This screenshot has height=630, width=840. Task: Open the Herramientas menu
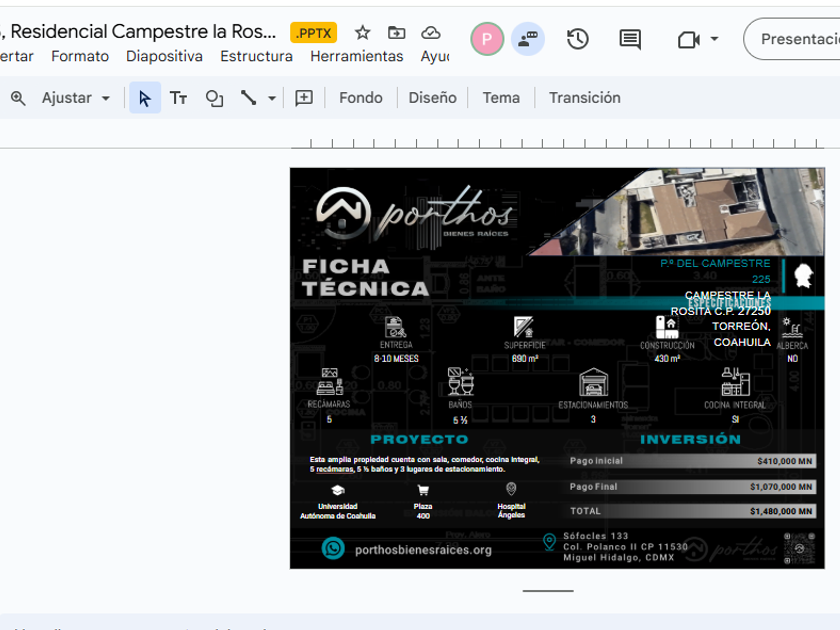[x=356, y=56]
